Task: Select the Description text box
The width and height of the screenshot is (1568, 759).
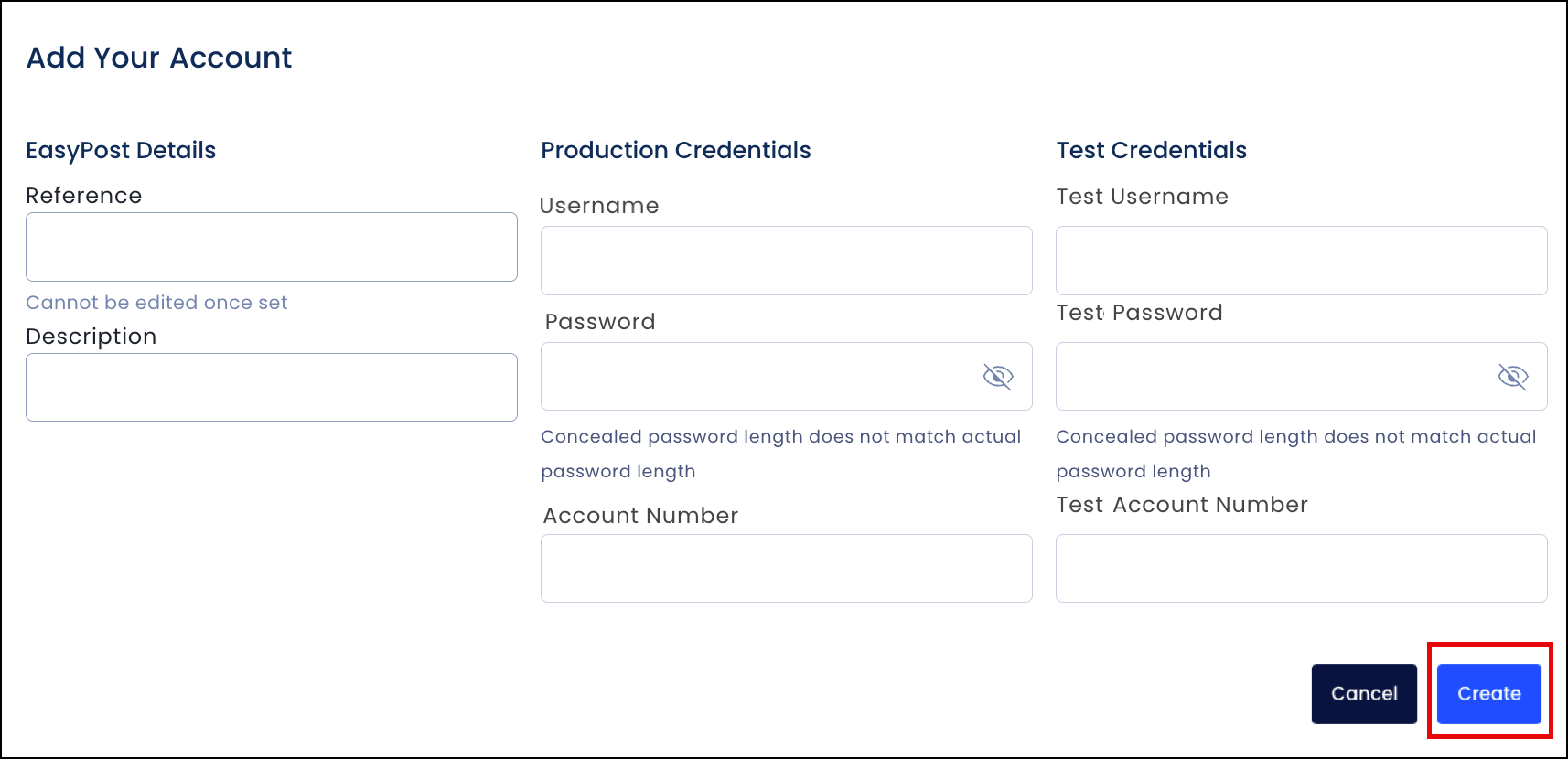Action: tap(272, 388)
